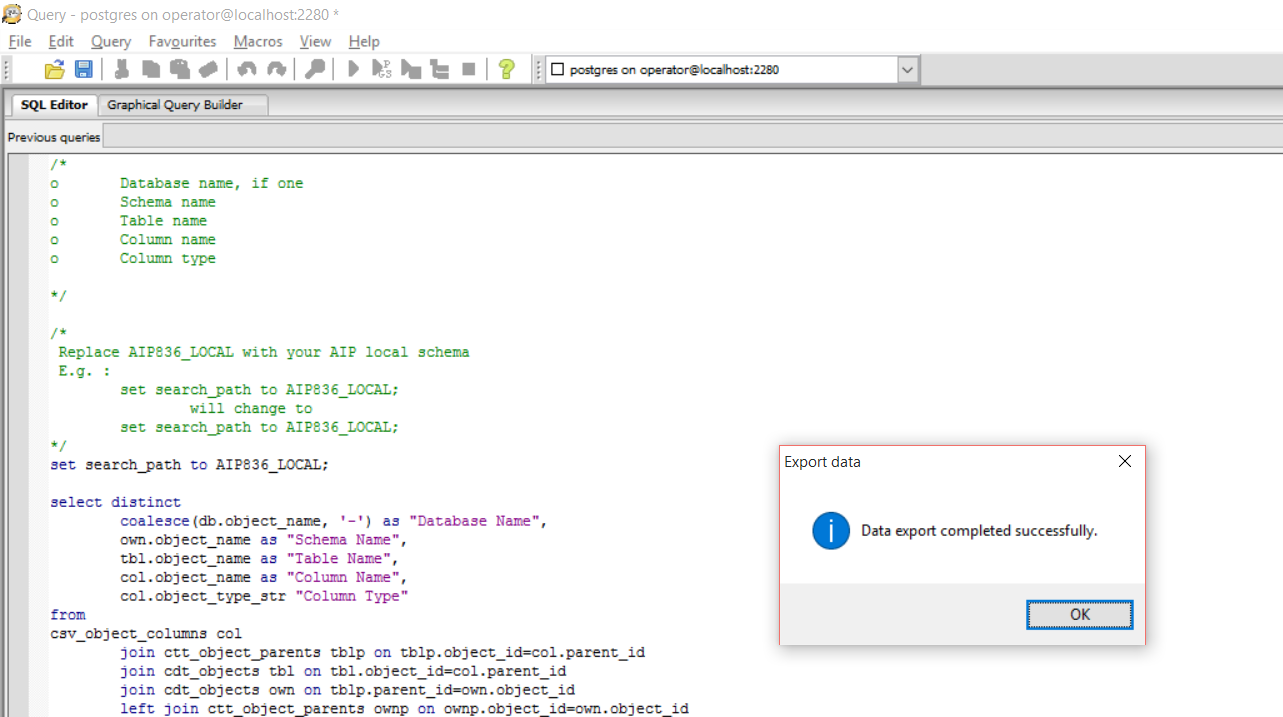Expand the database connection dropdown

click(x=907, y=70)
